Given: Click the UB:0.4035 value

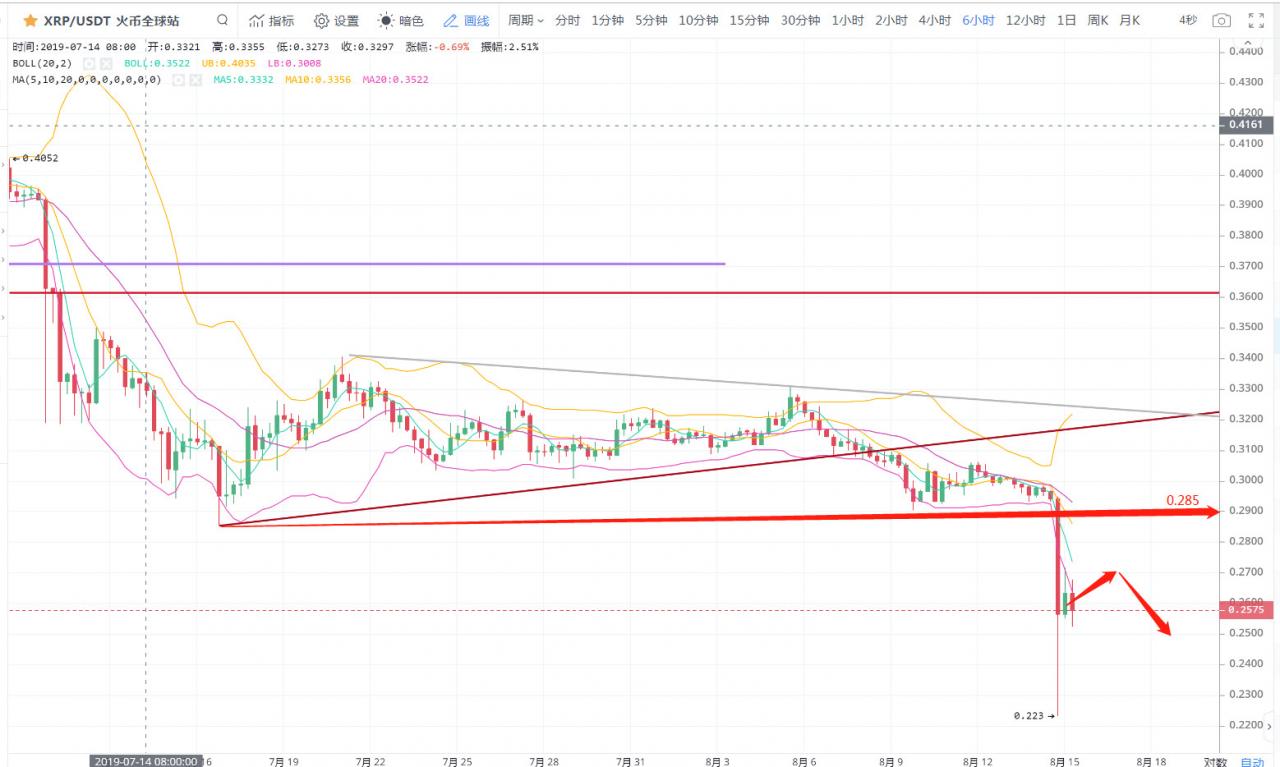Looking at the screenshot, I should [231, 62].
